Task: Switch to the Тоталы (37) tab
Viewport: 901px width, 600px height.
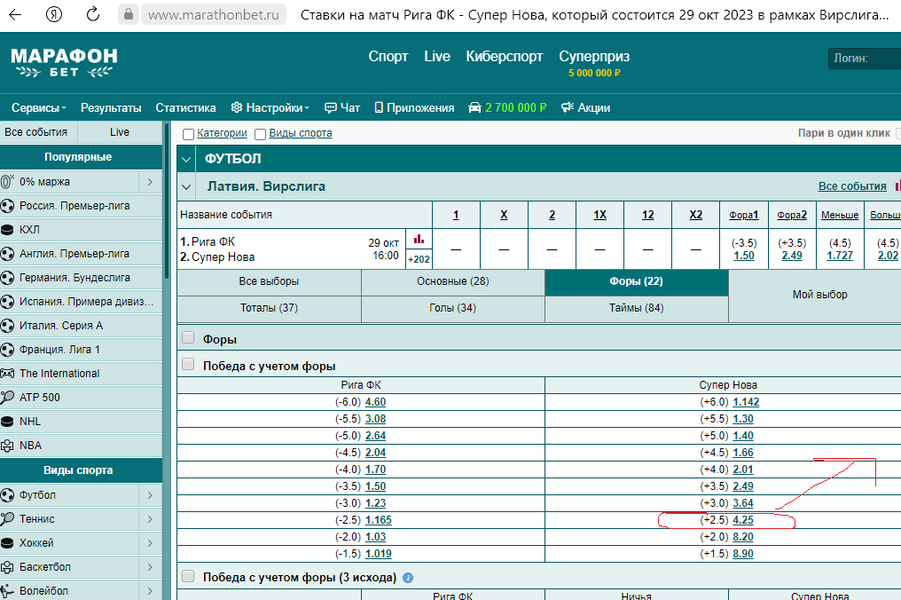Action: (268, 308)
